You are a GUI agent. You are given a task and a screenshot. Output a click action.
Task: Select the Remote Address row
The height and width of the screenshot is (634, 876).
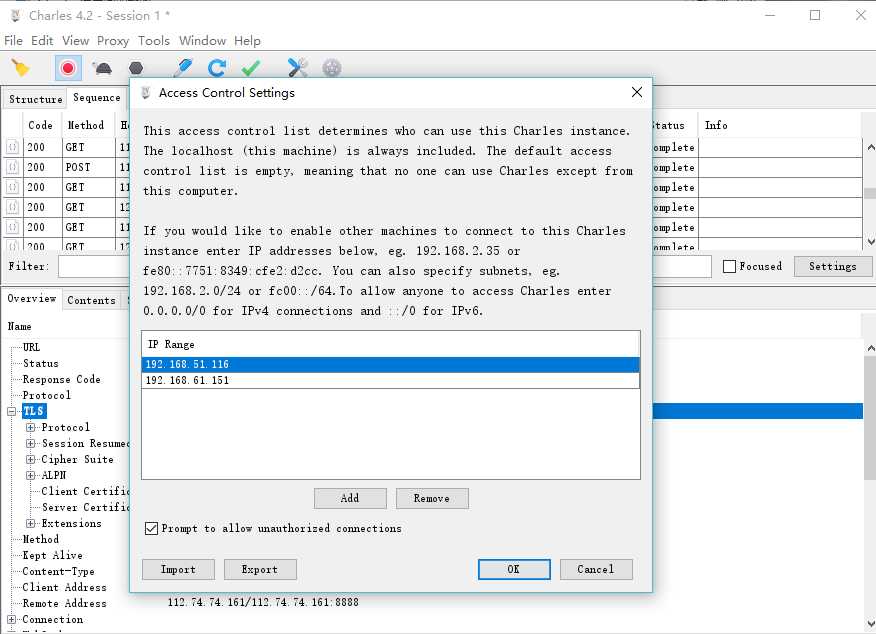pyautogui.click(x=64, y=603)
